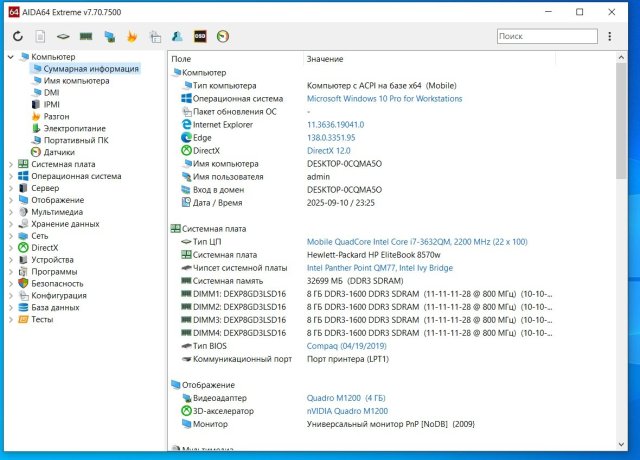This screenshot has height=460, width=640.
Task: Open Разгон in the tree
Action: click(56, 116)
